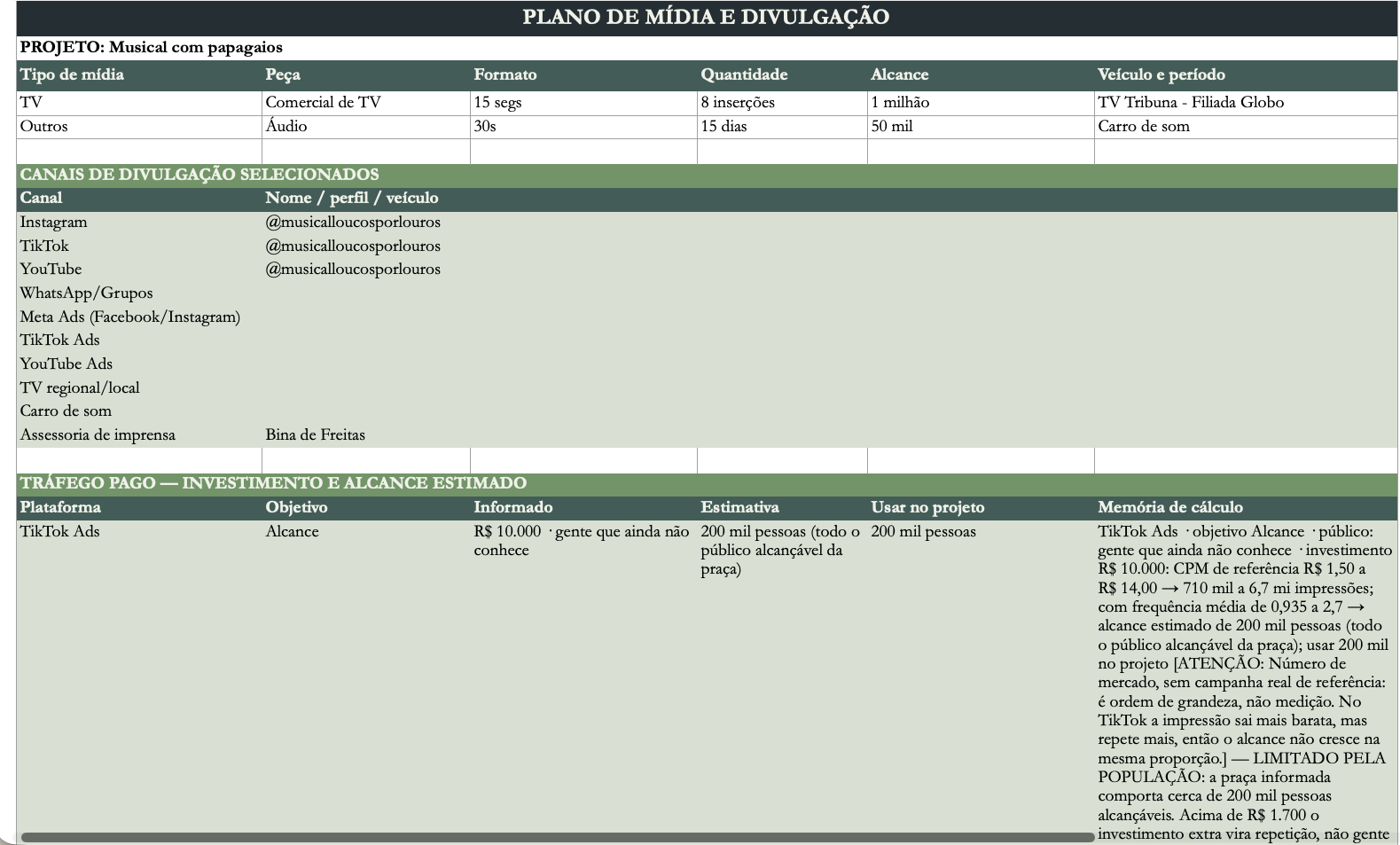Select the 'Áudio' cell
The image size is (1400, 845).
point(366,127)
